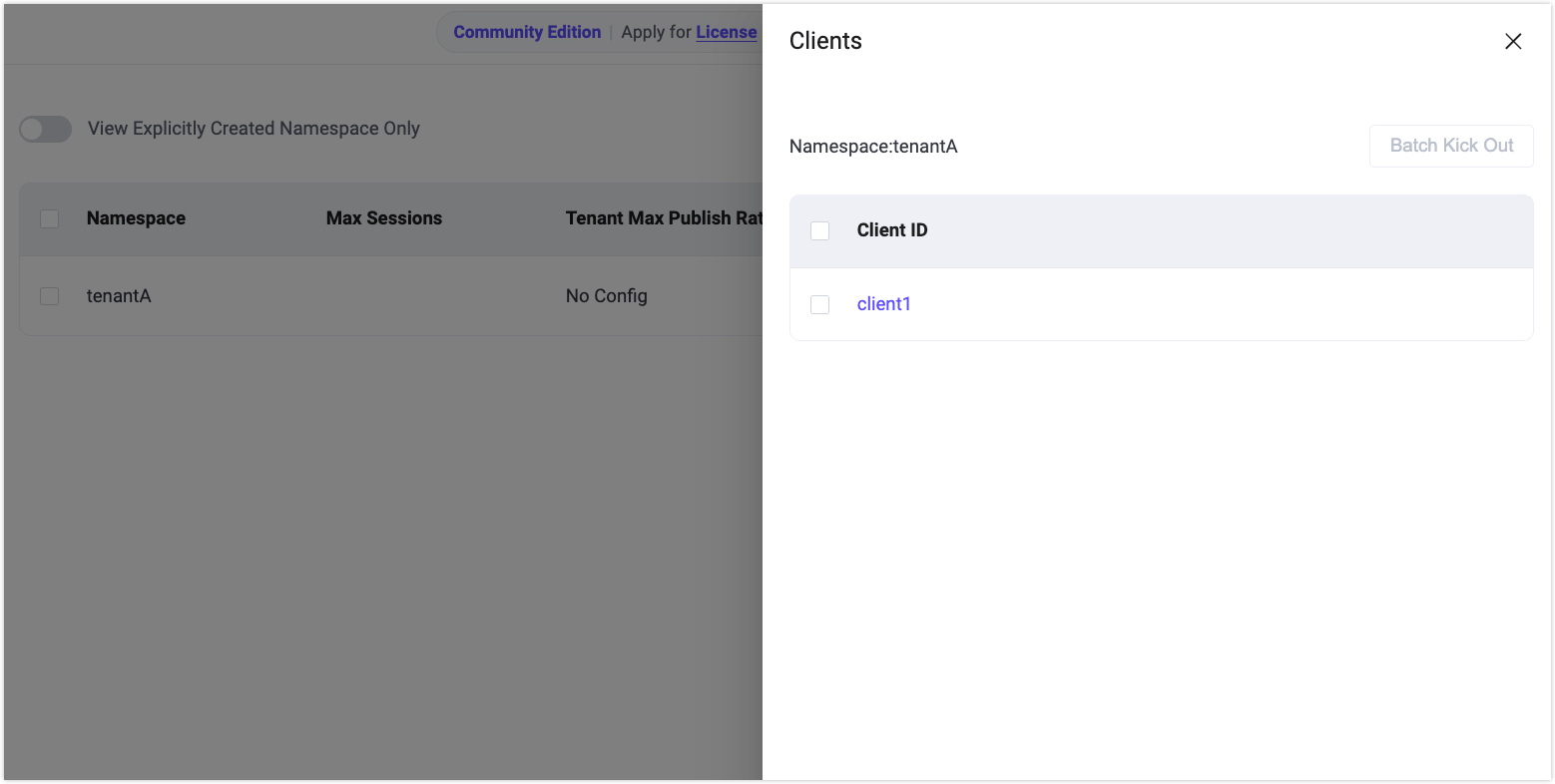Check the client1 row checkbox
The image size is (1555, 784).
point(819,304)
